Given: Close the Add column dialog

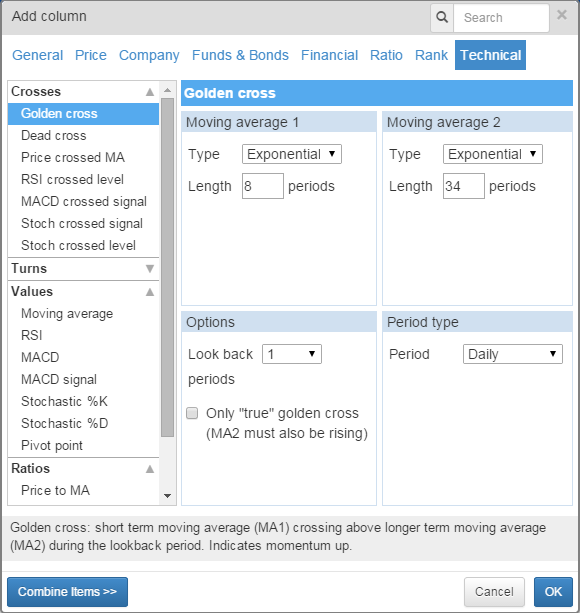Looking at the screenshot, I should [x=562, y=15].
